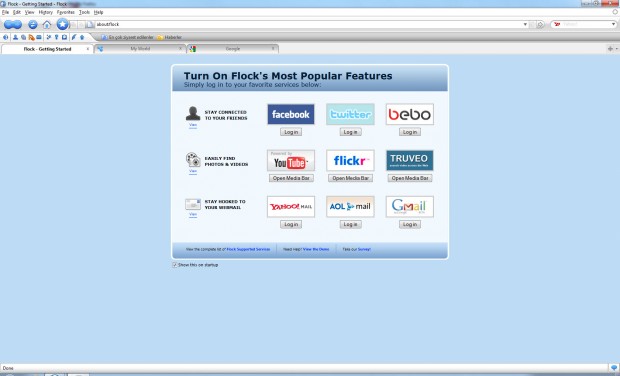The image size is (620, 376).
Task: Open a new tab with plus icon
Action: point(610,49)
